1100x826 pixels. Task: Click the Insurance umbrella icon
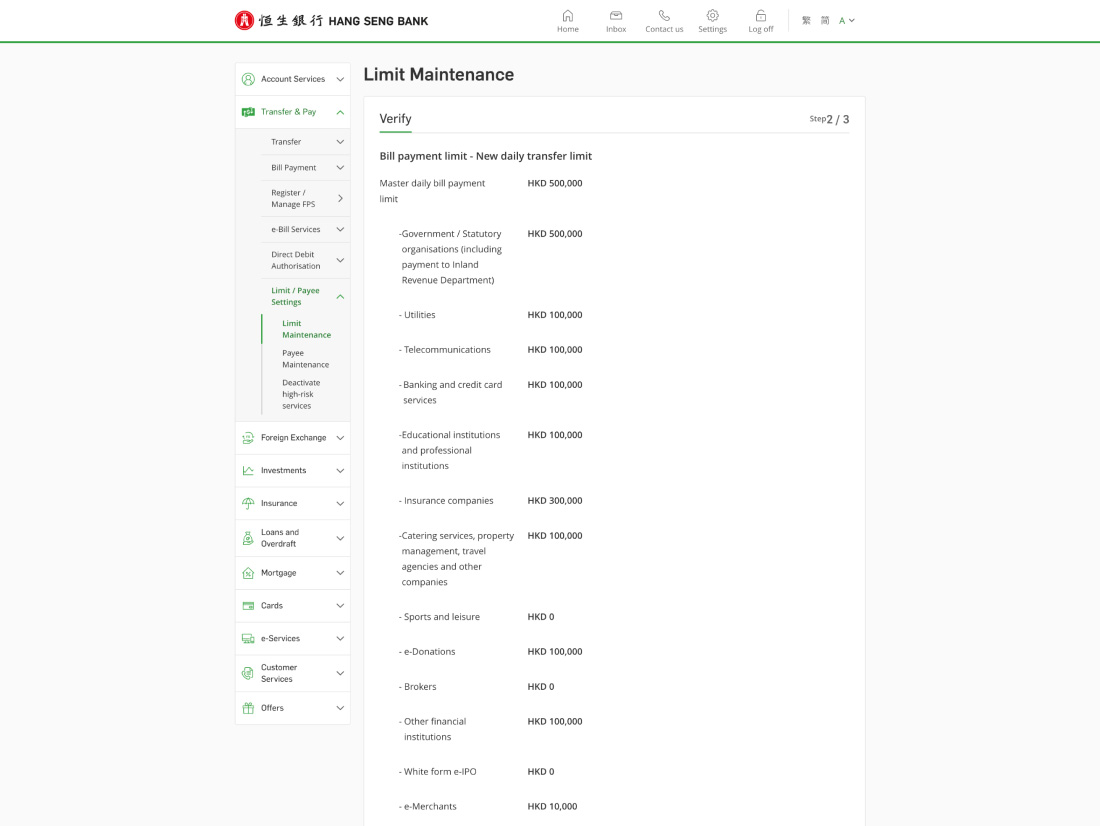point(248,503)
